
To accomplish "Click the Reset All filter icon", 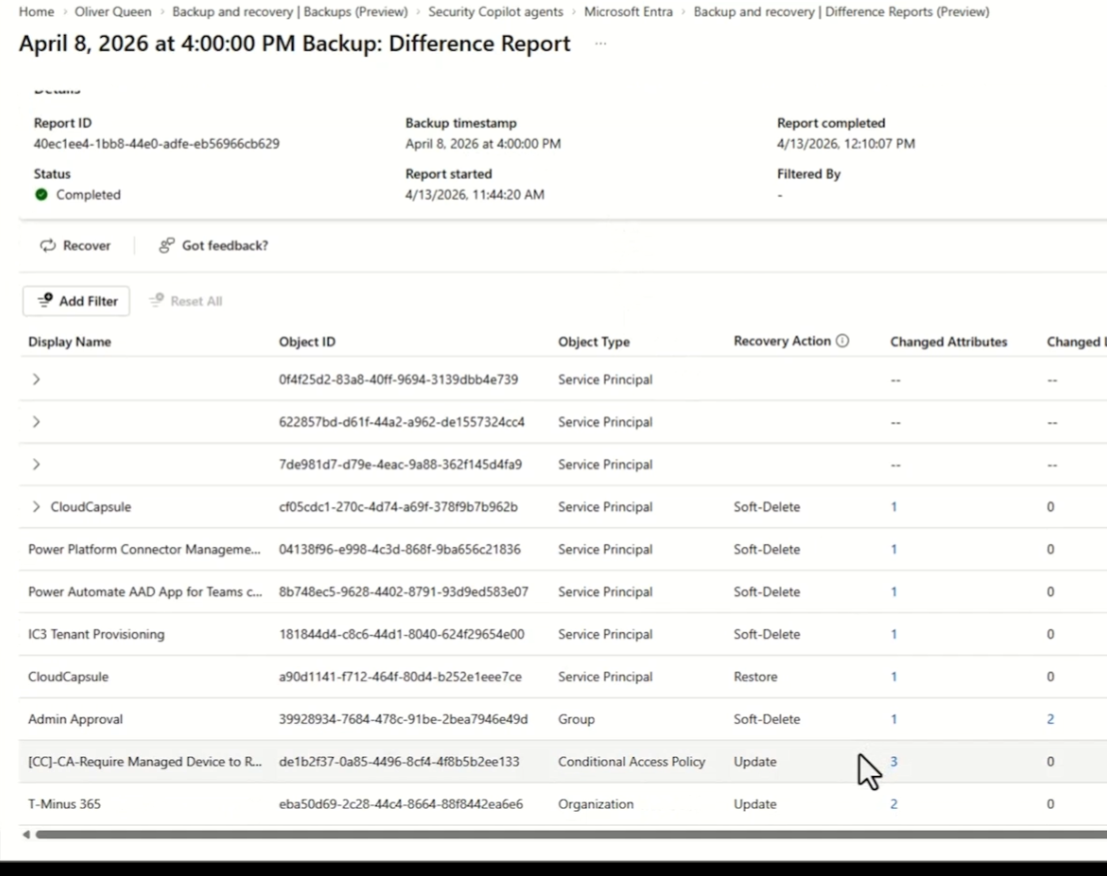I will 156,301.
